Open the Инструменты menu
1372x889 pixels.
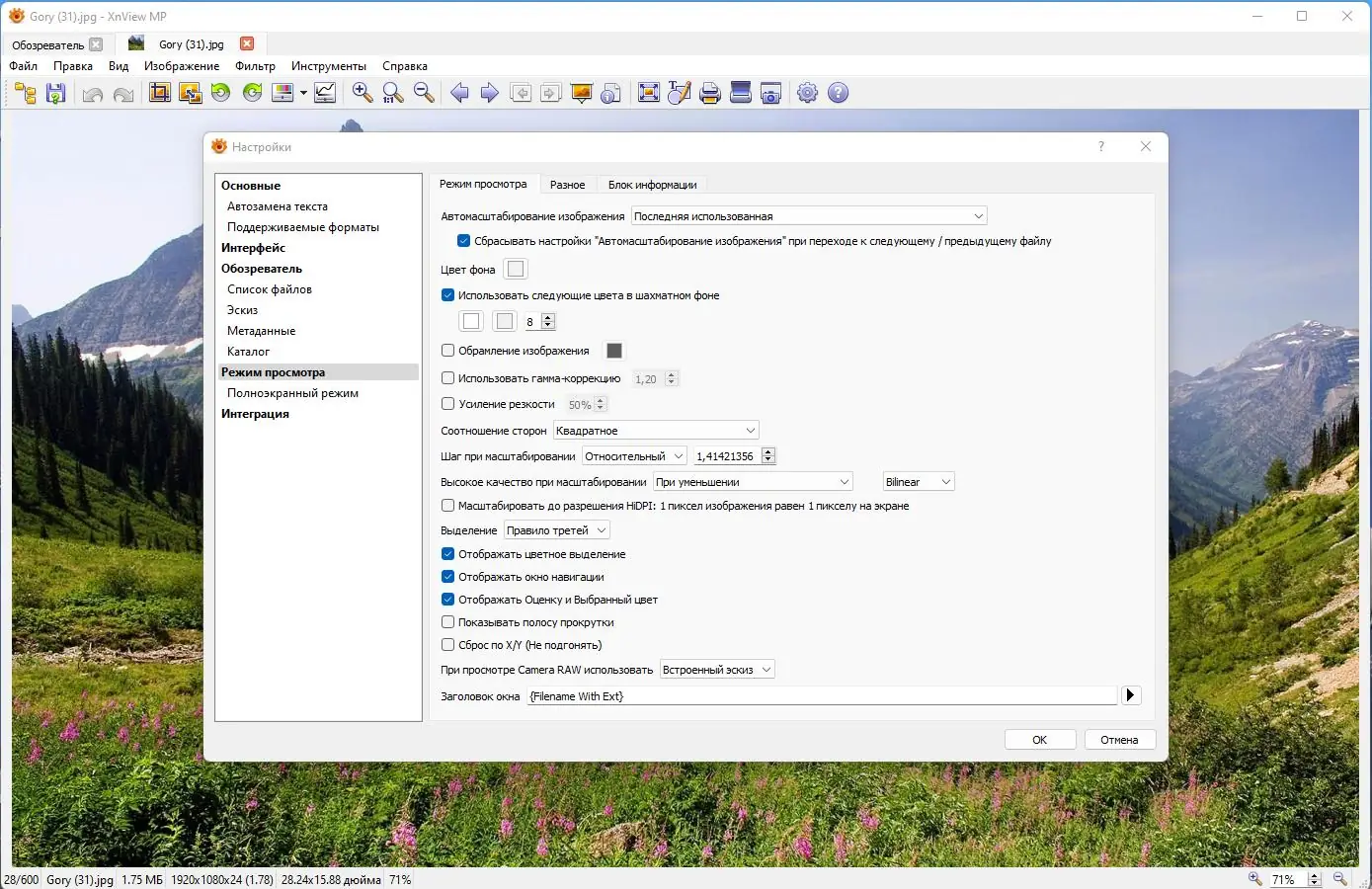329,66
